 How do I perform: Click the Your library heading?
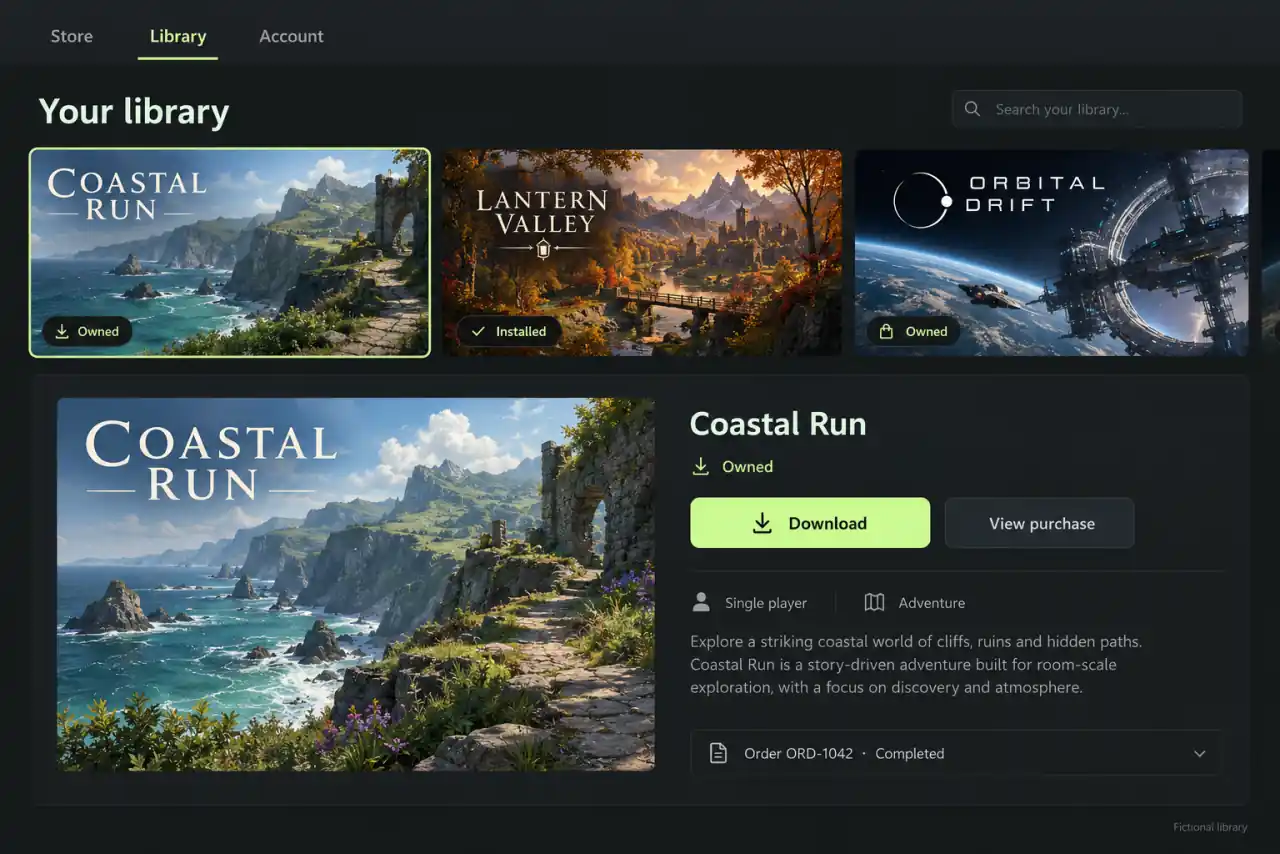click(x=134, y=111)
